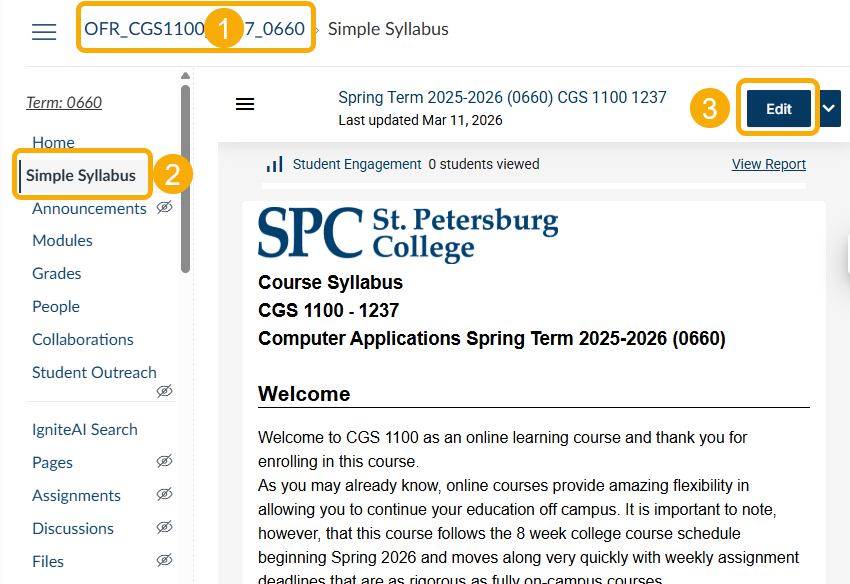Collapse course navigation with the syllabus header hamburger

point(245,103)
